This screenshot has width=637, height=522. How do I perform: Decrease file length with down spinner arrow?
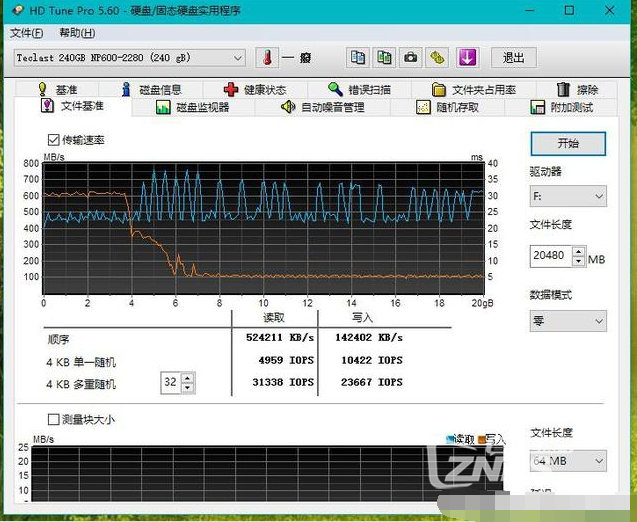pos(578,261)
